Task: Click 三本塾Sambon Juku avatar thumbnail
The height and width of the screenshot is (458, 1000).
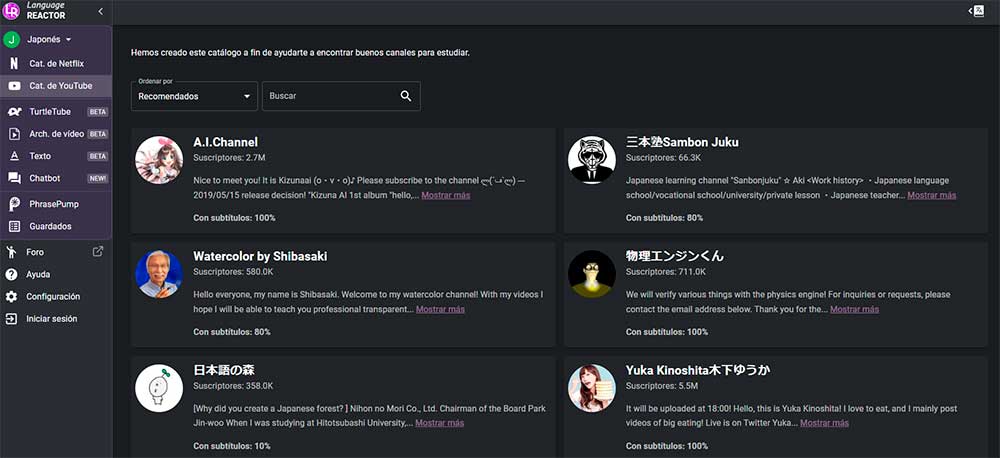Action: tap(592, 160)
